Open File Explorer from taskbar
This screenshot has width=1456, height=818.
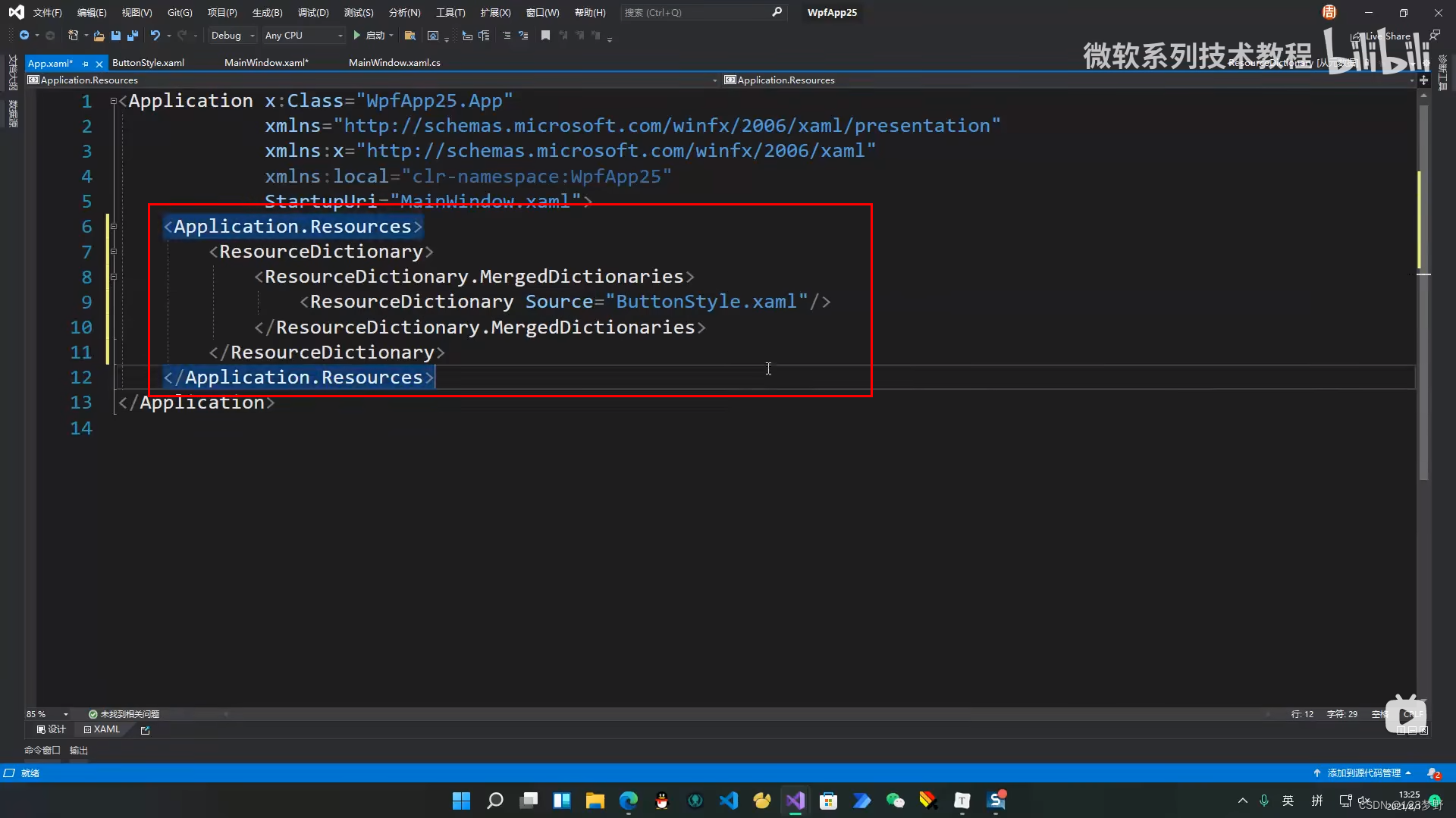click(595, 801)
